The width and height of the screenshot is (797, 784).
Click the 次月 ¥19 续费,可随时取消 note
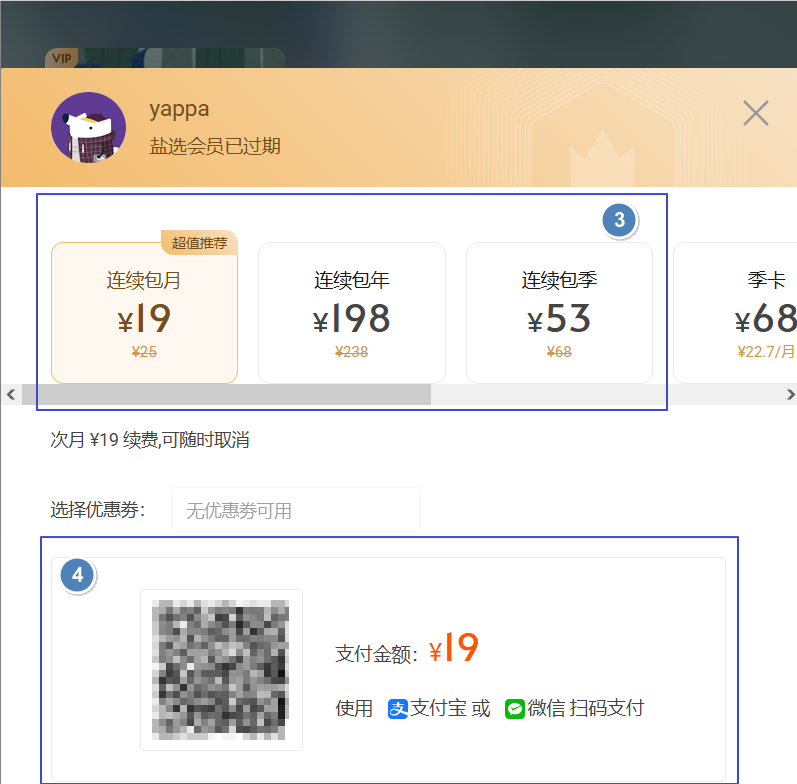tap(149, 439)
